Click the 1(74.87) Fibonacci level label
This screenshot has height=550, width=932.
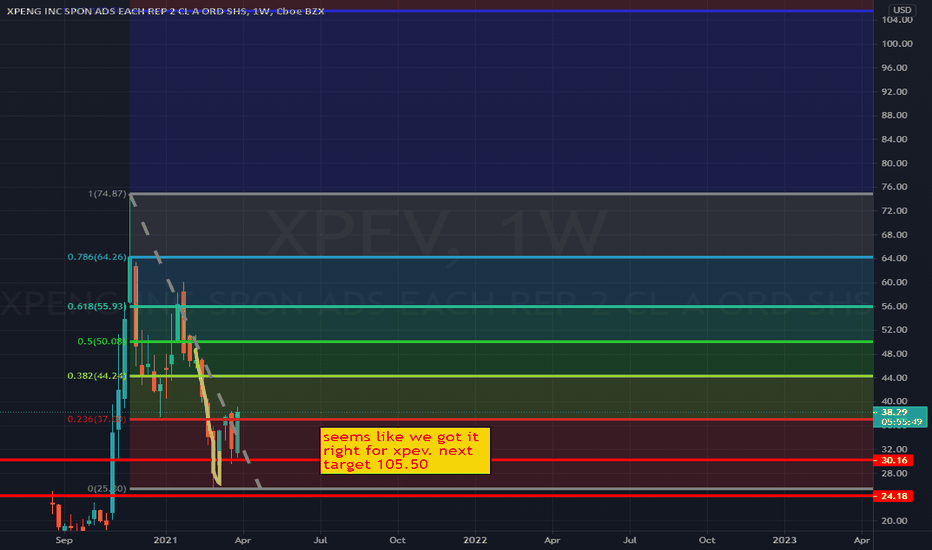[108, 194]
